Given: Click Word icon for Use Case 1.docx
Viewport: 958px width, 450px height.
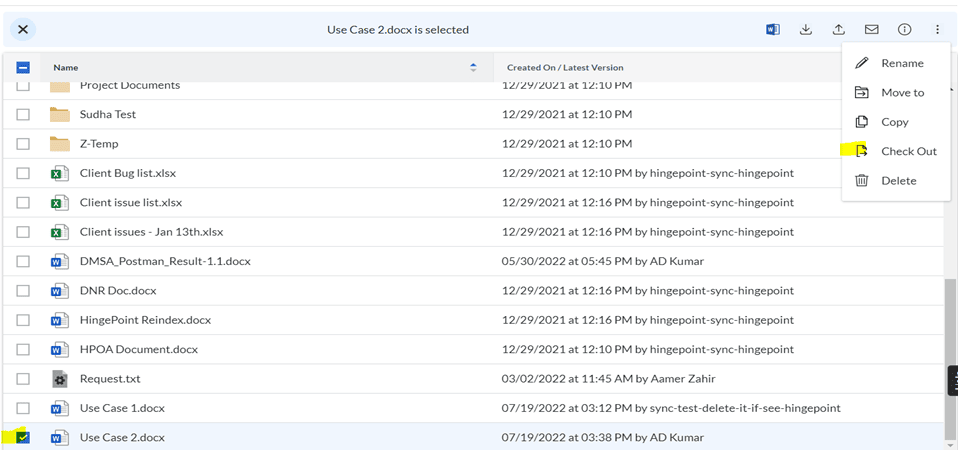Looking at the screenshot, I should 59,408.
